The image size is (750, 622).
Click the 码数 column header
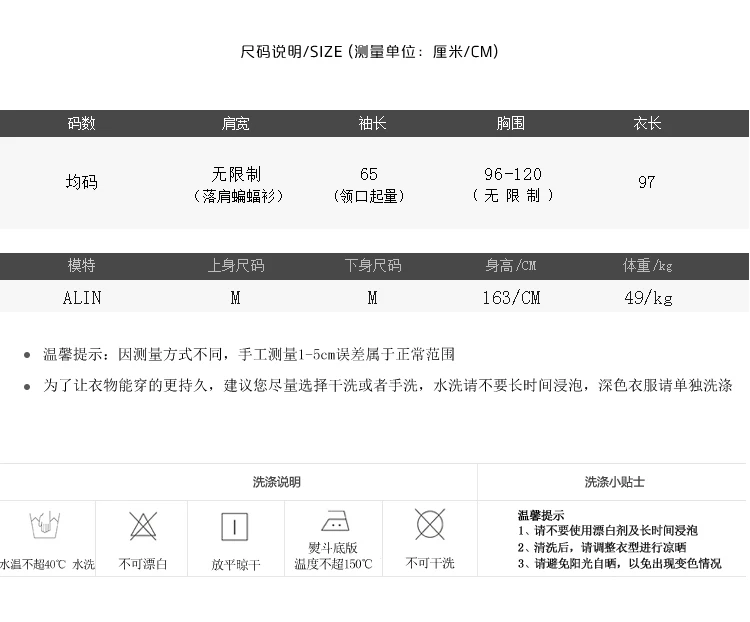click(81, 123)
